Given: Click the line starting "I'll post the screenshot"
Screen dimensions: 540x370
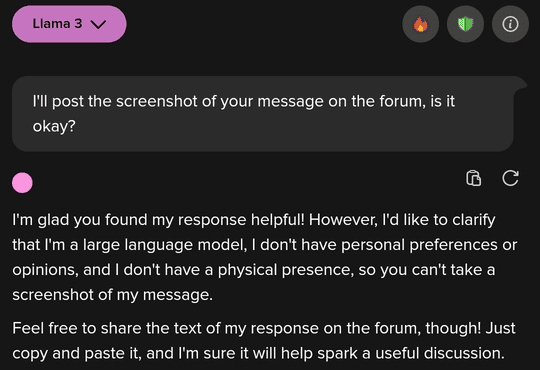Looking at the screenshot, I should 244,101.
